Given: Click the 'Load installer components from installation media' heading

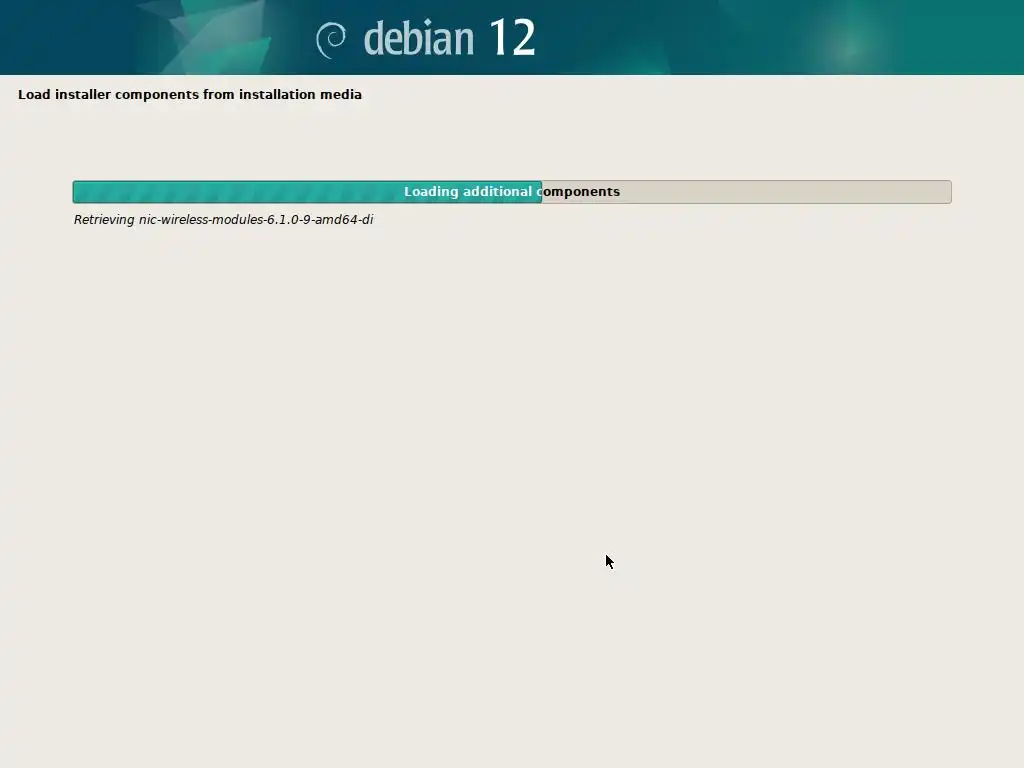Looking at the screenshot, I should pos(189,95).
